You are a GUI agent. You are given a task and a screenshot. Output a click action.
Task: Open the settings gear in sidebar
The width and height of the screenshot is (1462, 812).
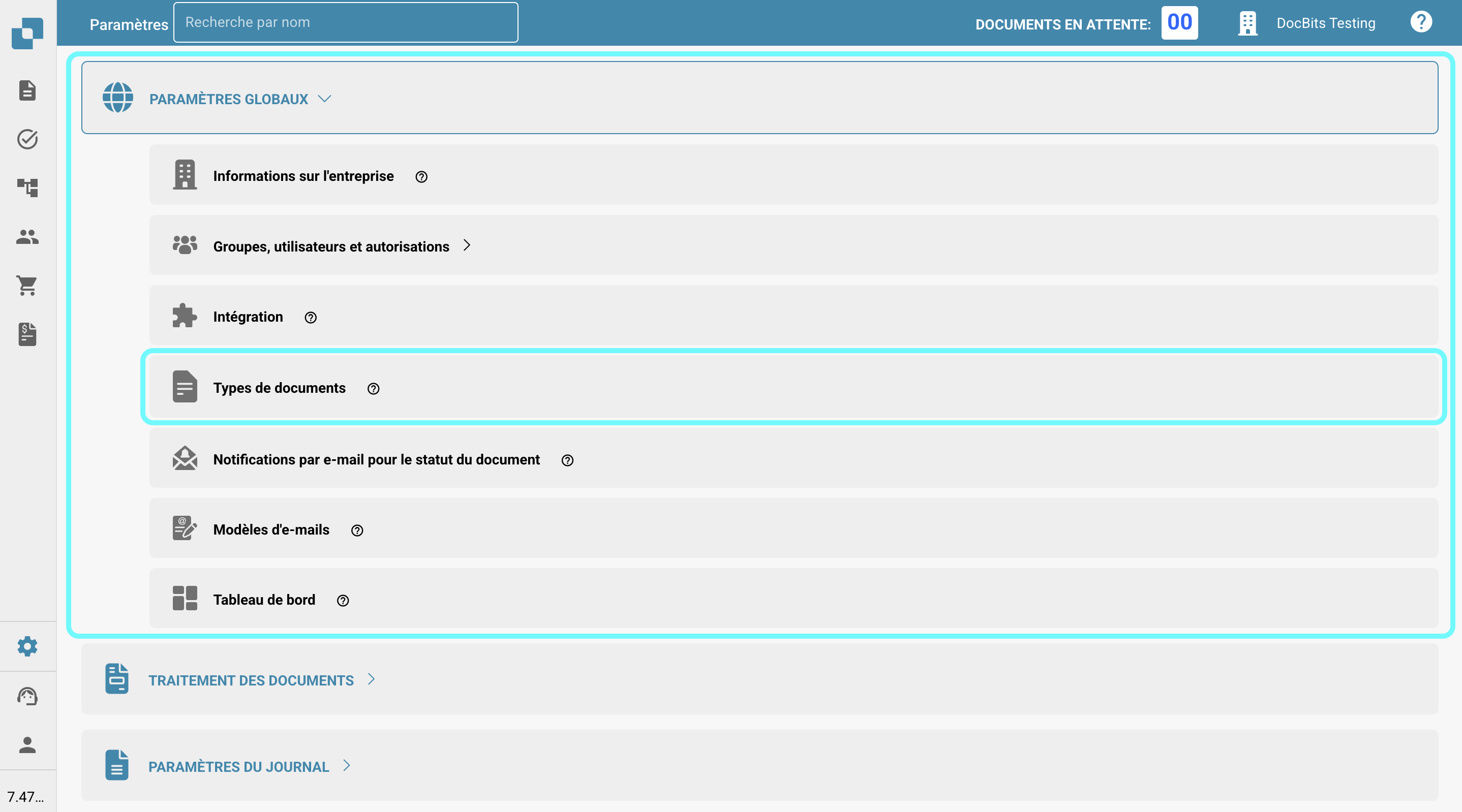(27, 646)
